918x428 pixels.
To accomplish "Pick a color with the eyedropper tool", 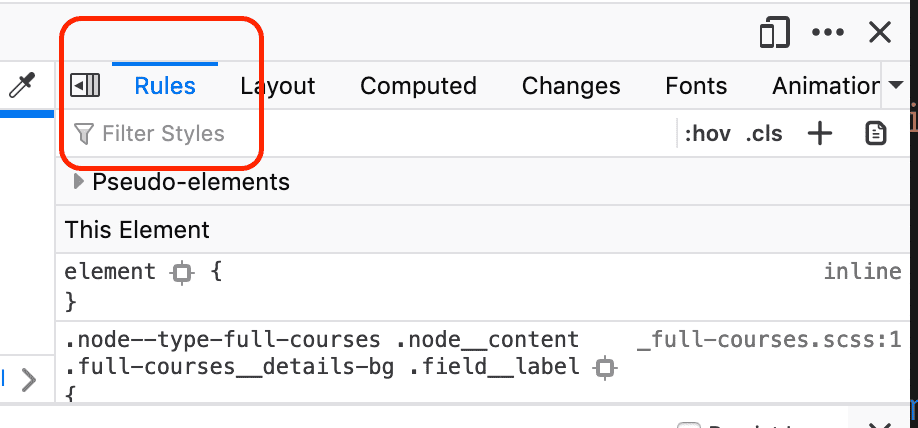I will coord(22,87).
